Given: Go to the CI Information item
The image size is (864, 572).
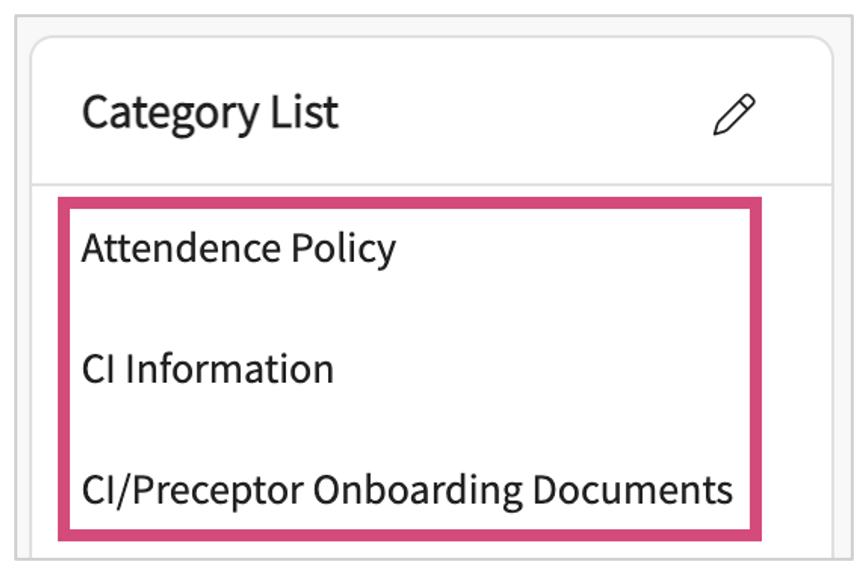Looking at the screenshot, I should pyautogui.click(x=208, y=369).
